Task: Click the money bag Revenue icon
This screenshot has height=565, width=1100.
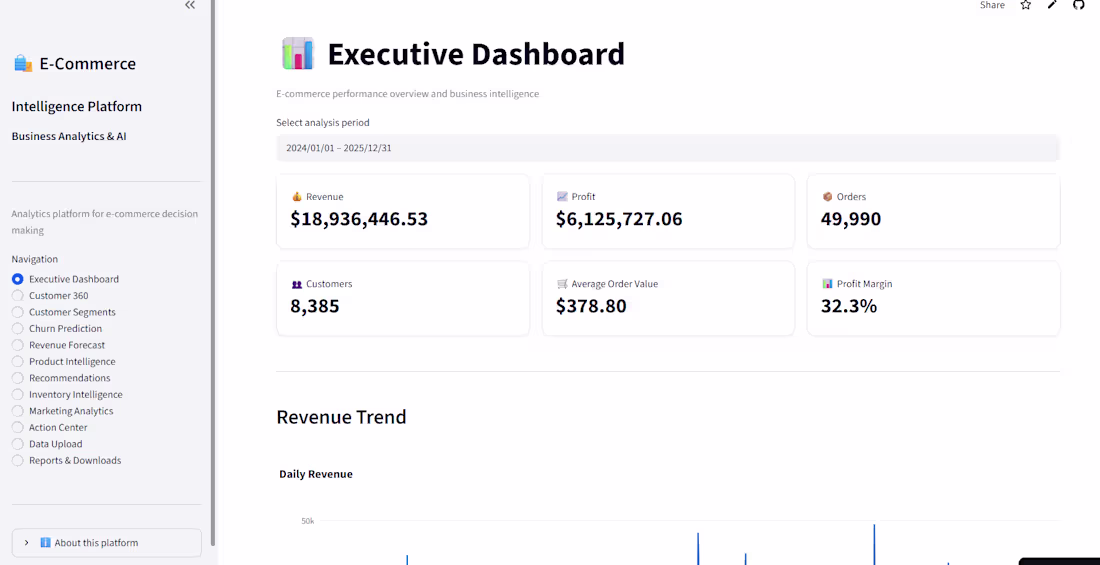Action: 297,197
